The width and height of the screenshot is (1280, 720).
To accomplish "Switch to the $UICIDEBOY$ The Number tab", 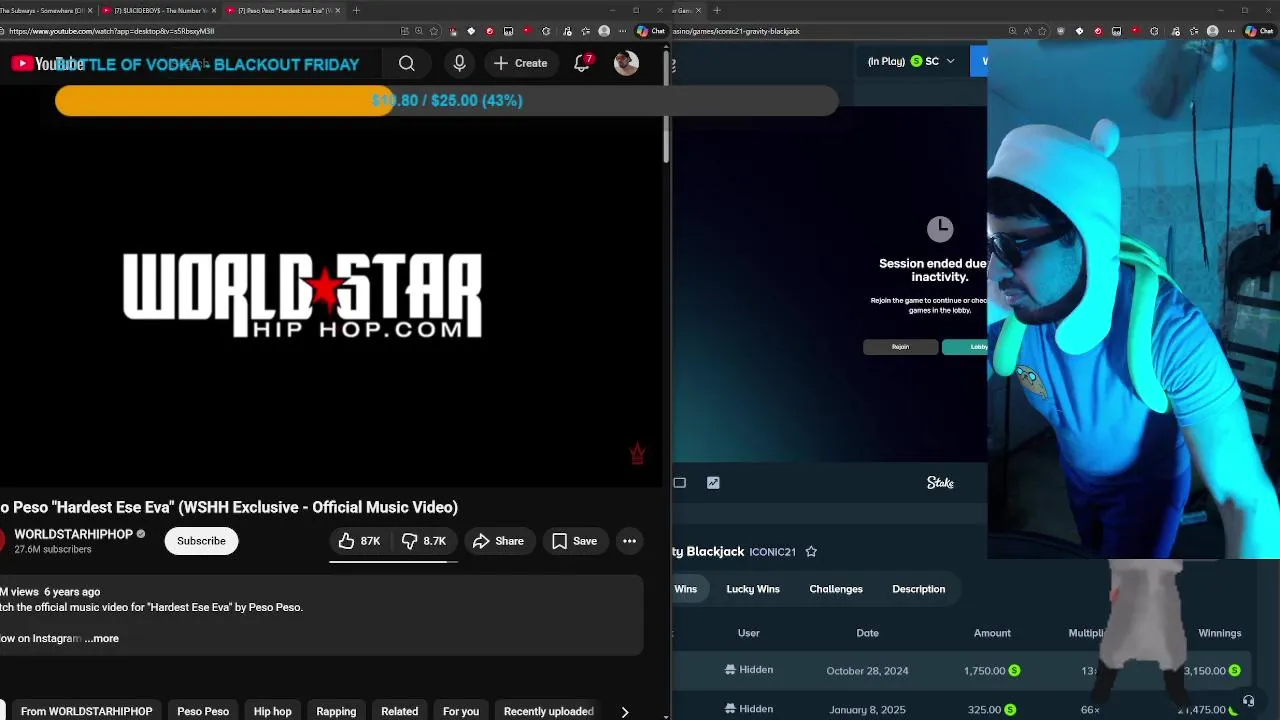I will tap(158, 10).
